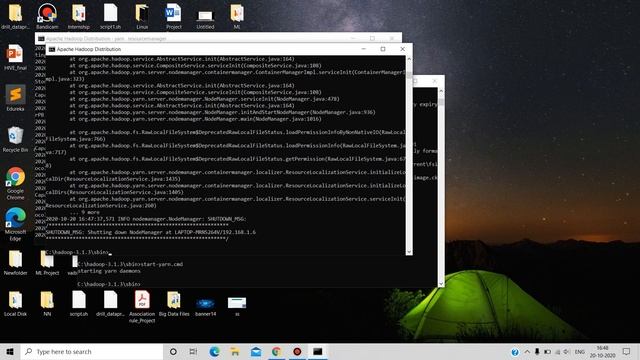The width and height of the screenshot is (640, 360).
Task: Click the Cortana circle on taskbar
Action: [x=173, y=351]
